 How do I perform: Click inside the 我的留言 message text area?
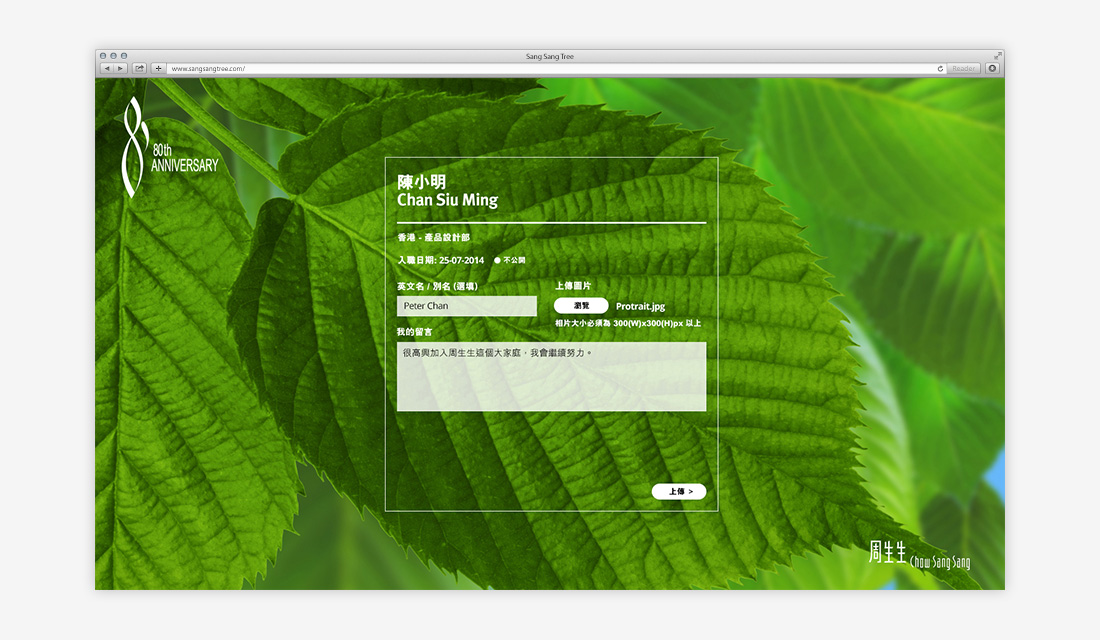tap(551, 377)
